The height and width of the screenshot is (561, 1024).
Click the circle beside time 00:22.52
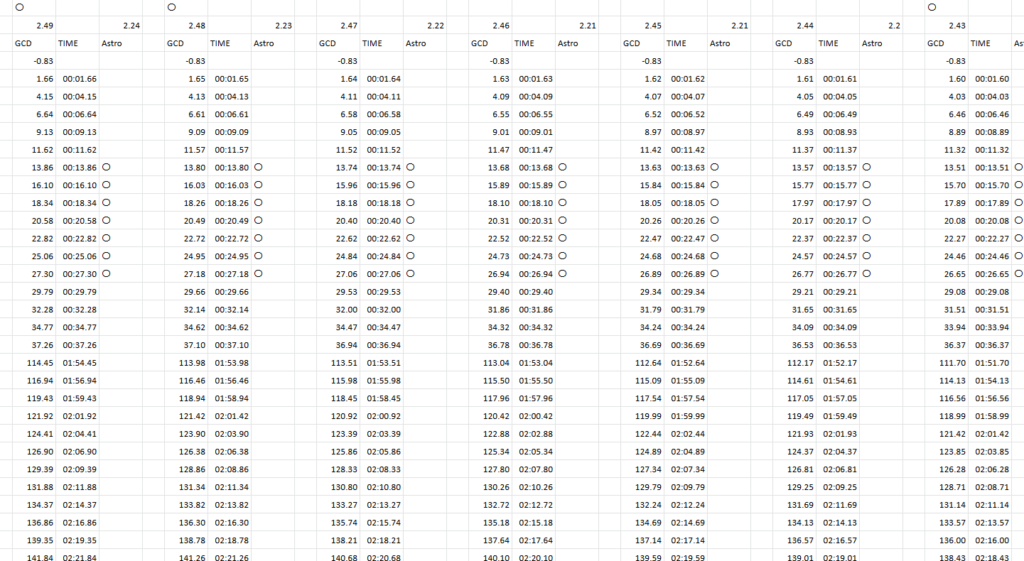(x=563, y=238)
